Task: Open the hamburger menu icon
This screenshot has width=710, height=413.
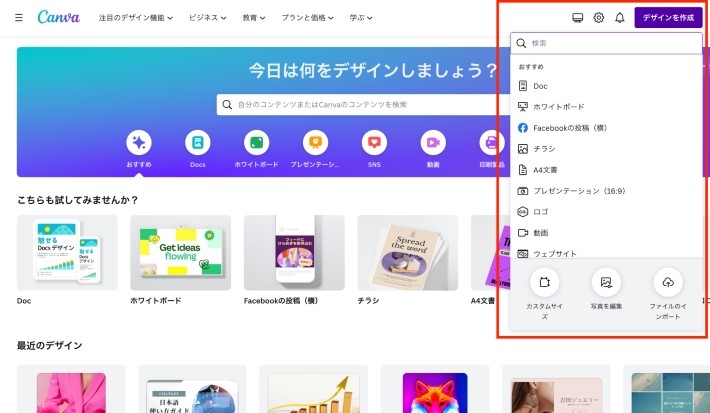Action: point(19,18)
